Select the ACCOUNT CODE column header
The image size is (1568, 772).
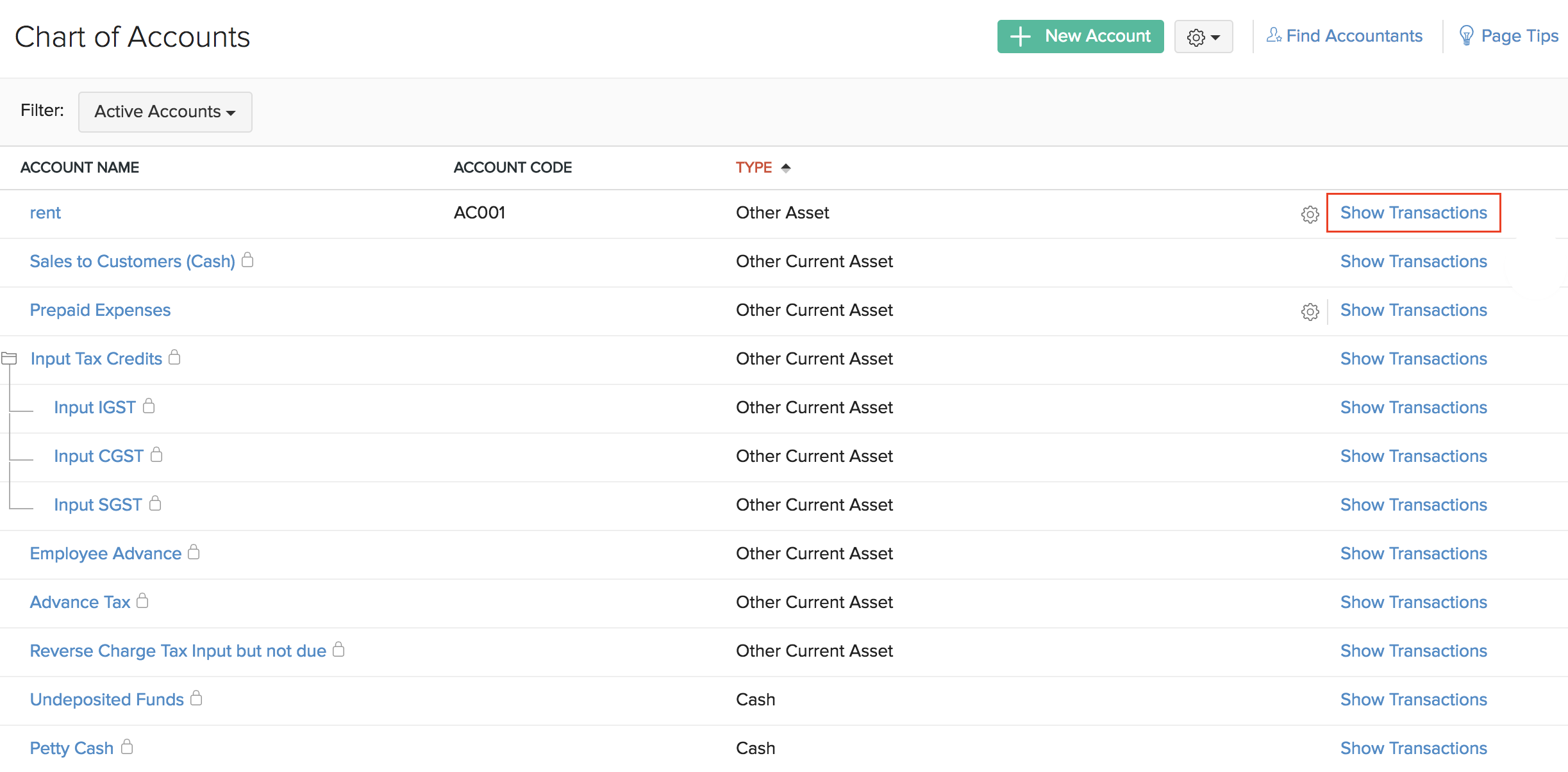click(x=512, y=167)
